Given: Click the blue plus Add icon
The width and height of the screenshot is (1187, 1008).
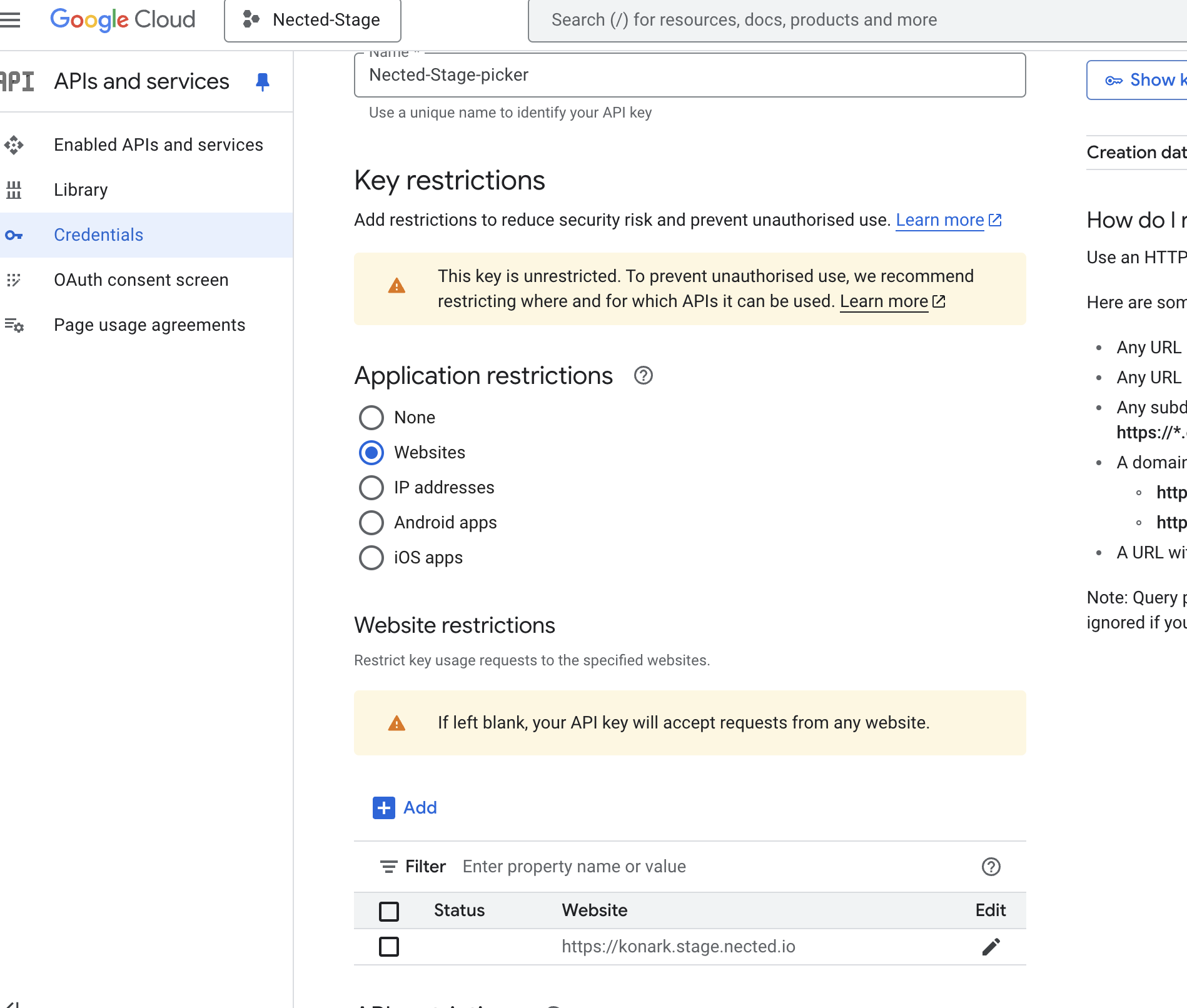Looking at the screenshot, I should (x=383, y=808).
